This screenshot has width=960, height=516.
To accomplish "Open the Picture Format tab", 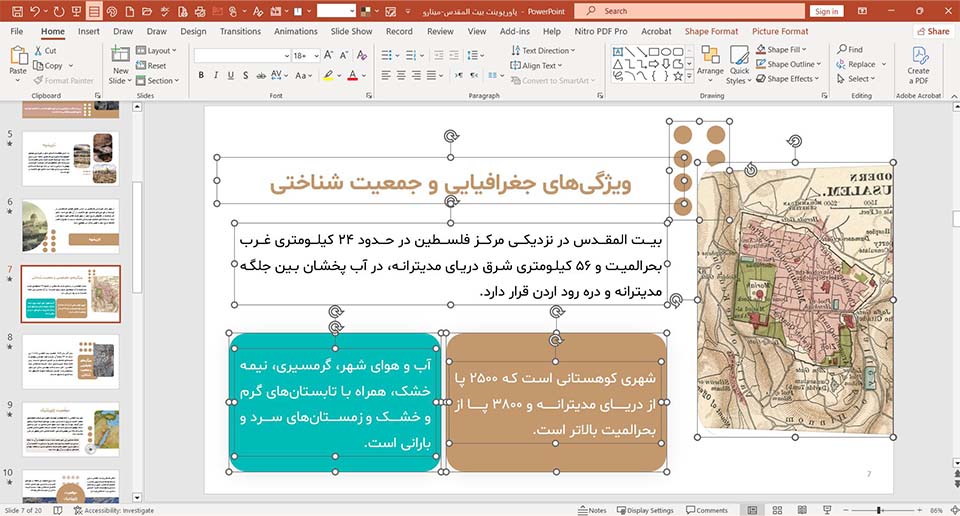I will click(780, 31).
